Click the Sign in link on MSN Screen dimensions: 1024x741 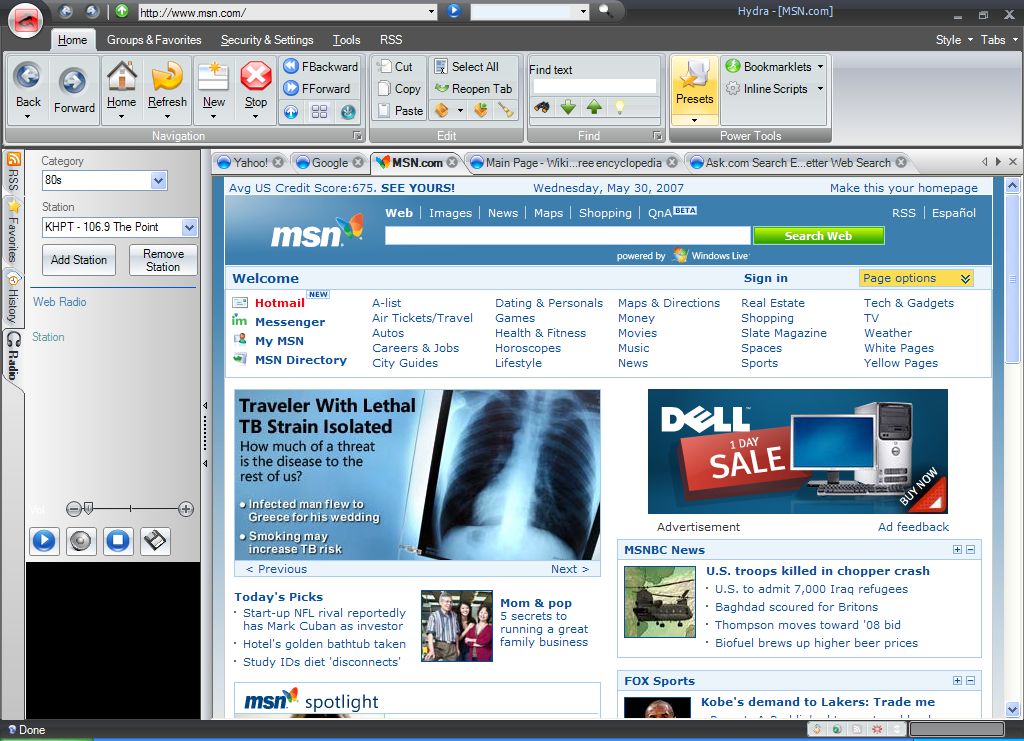[x=765, y=278]
